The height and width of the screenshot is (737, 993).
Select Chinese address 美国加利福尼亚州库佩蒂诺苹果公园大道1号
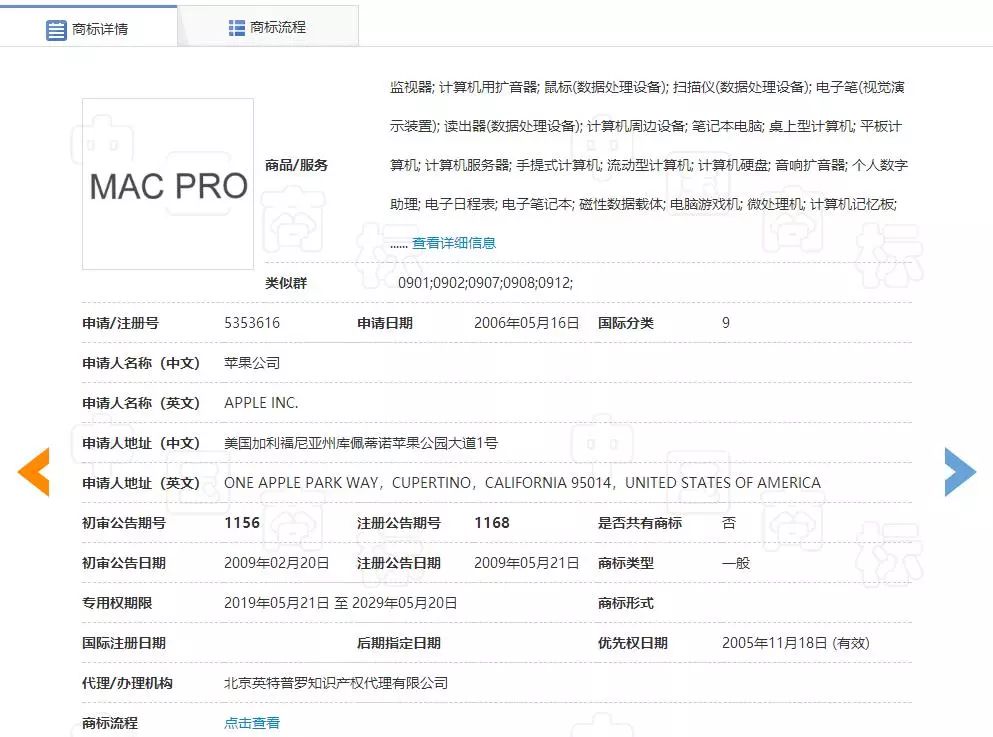pyautogui.click(x=361, y=443)
